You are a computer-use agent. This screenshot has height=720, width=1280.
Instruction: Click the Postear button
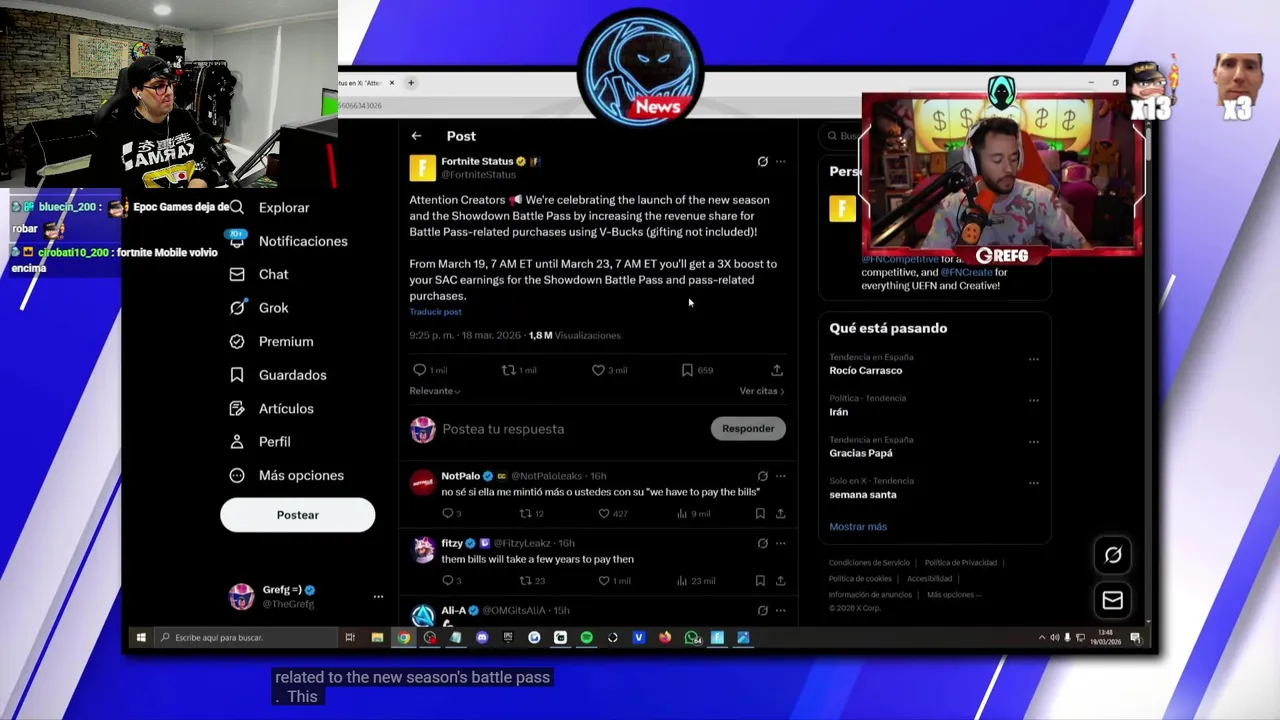[297, 515]
